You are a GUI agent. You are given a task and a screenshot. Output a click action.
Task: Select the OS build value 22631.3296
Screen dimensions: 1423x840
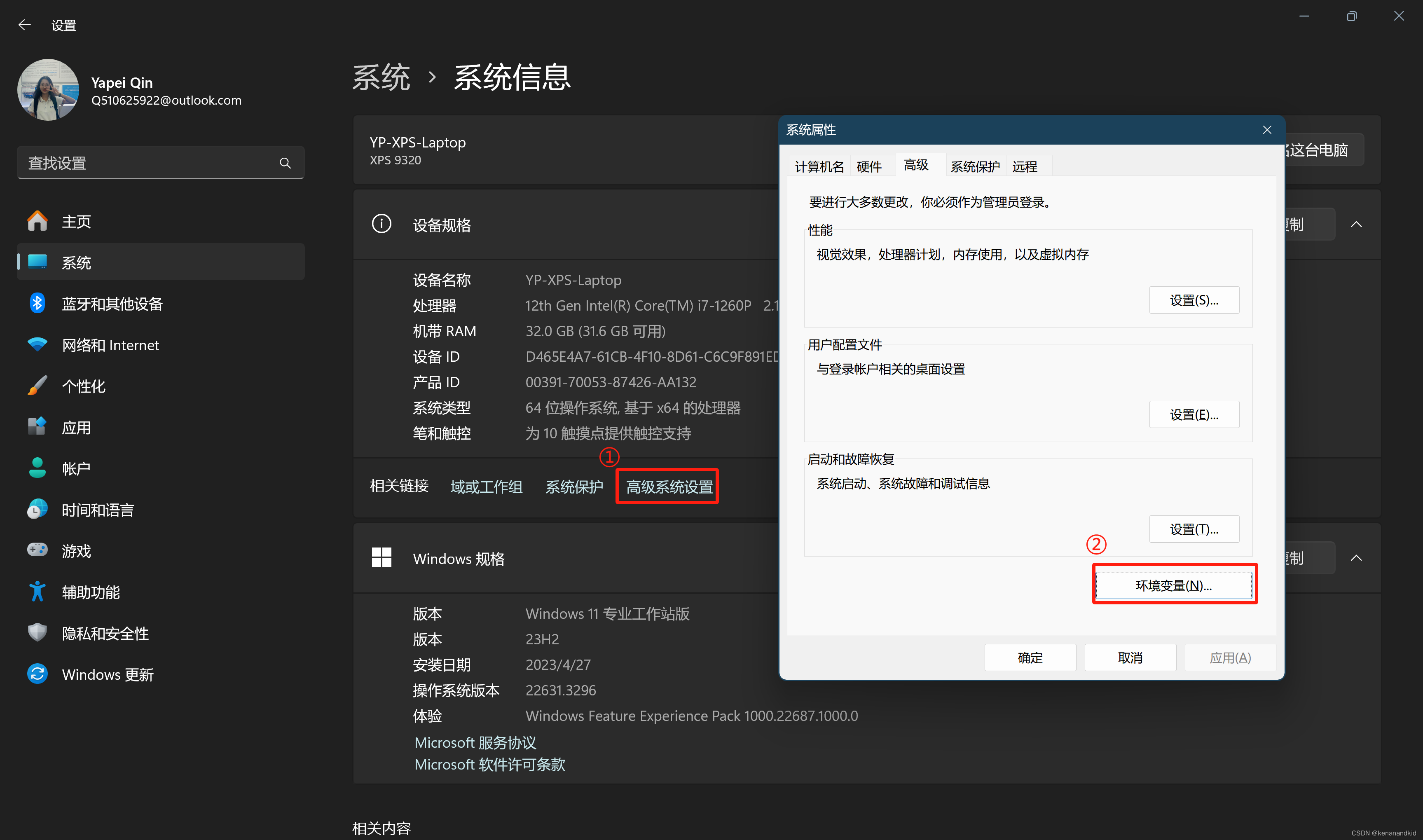click(560, 690)
